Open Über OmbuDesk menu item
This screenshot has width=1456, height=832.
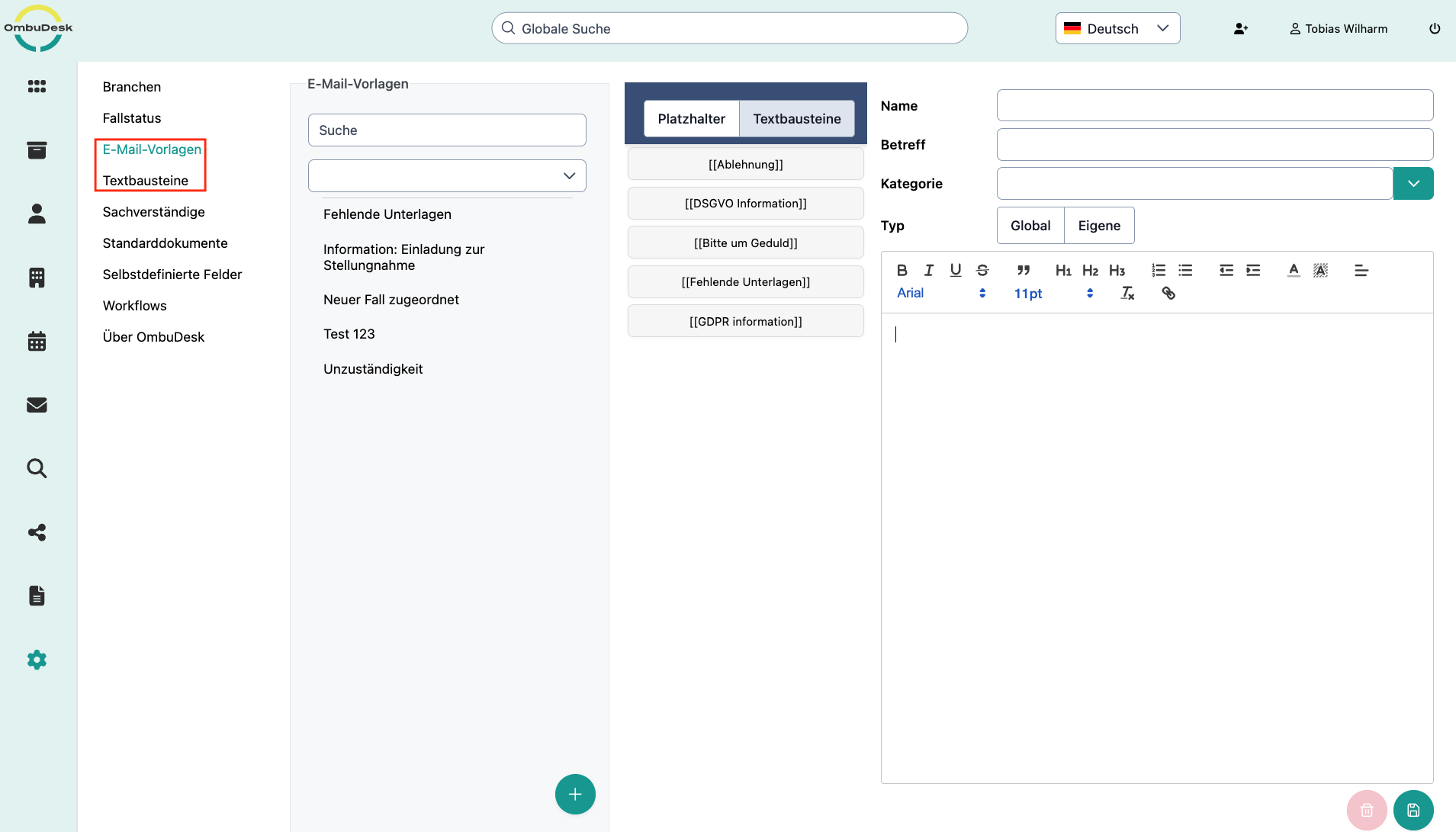[x=153, y=336]
